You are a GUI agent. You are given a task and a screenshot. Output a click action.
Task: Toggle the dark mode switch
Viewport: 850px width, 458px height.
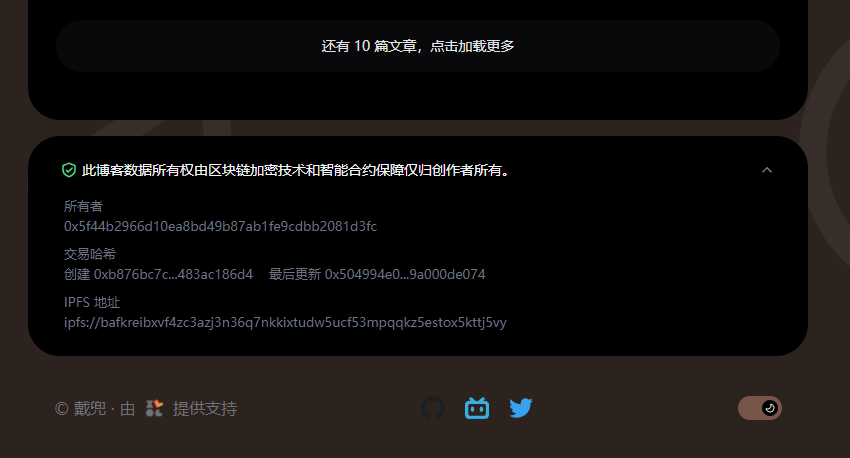[759, 408]
